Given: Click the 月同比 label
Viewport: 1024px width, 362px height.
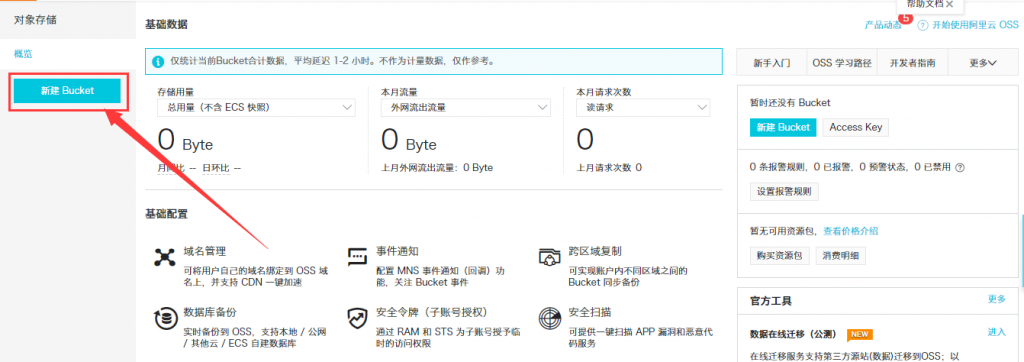Looking at the screenshot, I should coord(171,168).
